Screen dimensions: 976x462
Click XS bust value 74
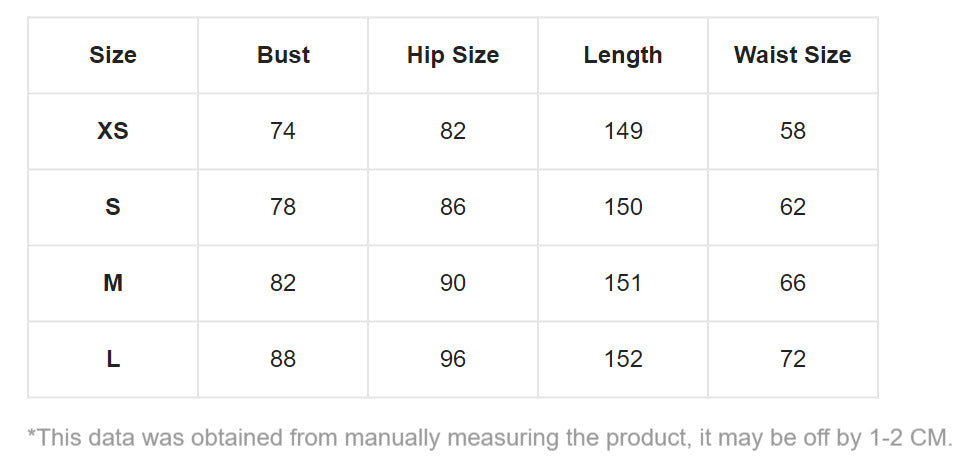[283, 131]
